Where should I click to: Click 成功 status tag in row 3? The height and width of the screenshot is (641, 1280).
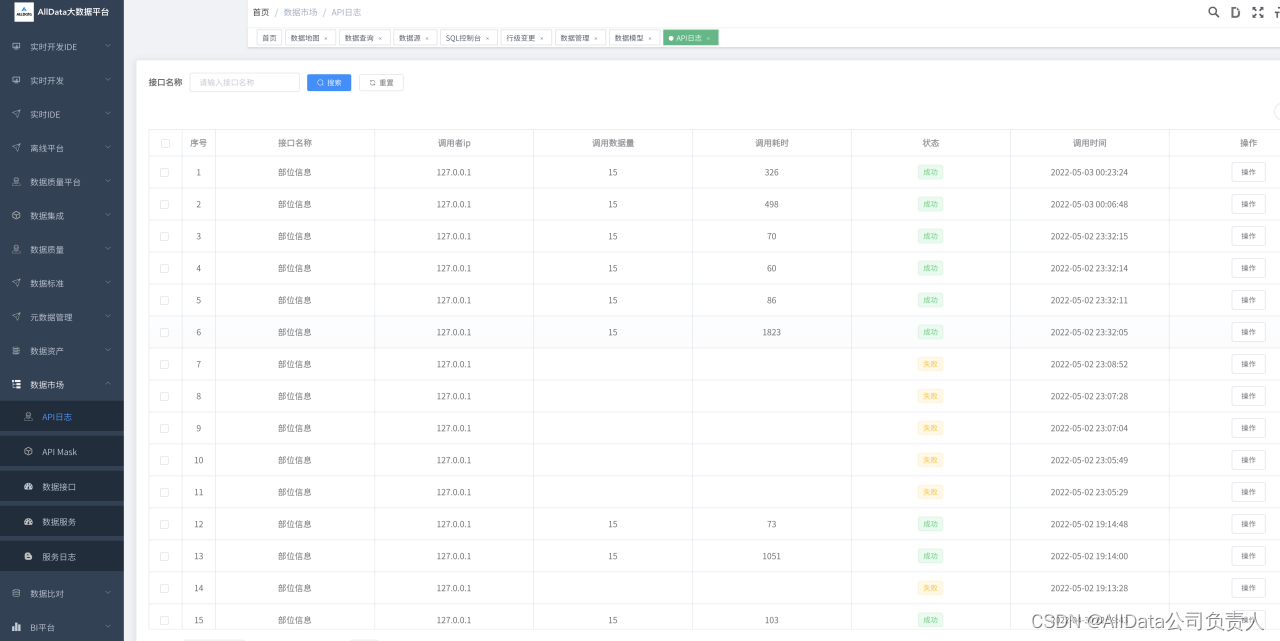[x=930, y=236]
